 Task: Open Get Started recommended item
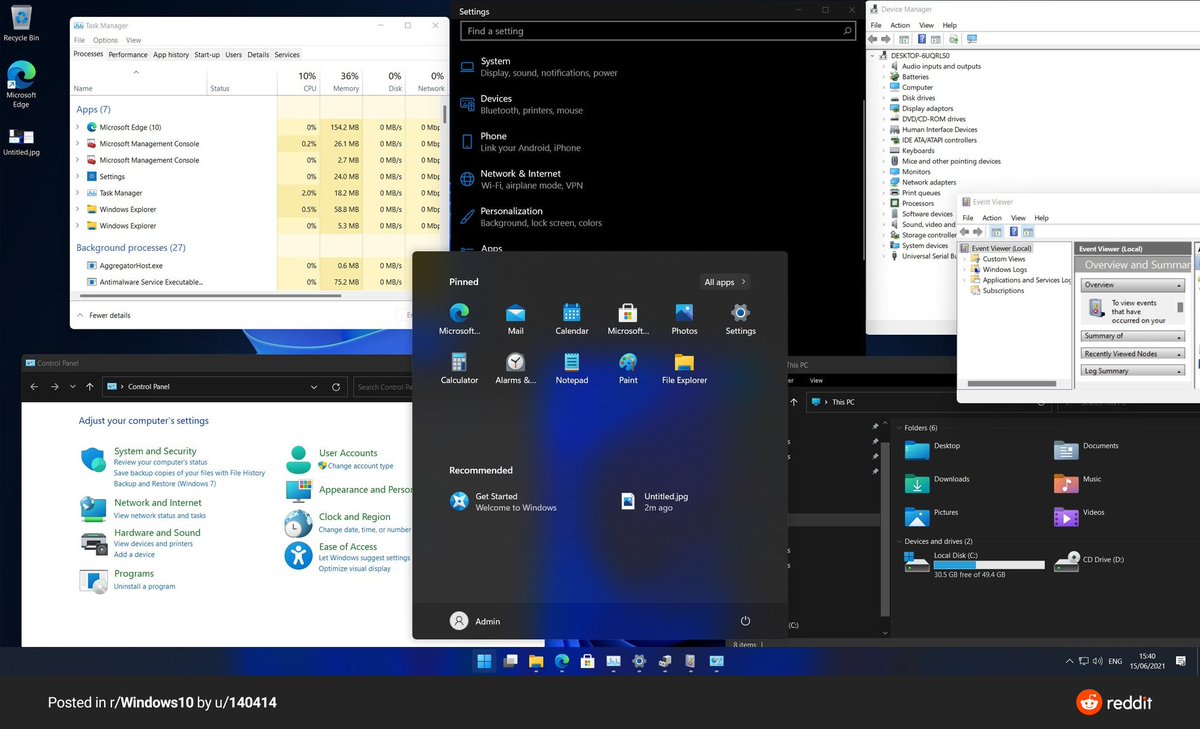(503, 501)
